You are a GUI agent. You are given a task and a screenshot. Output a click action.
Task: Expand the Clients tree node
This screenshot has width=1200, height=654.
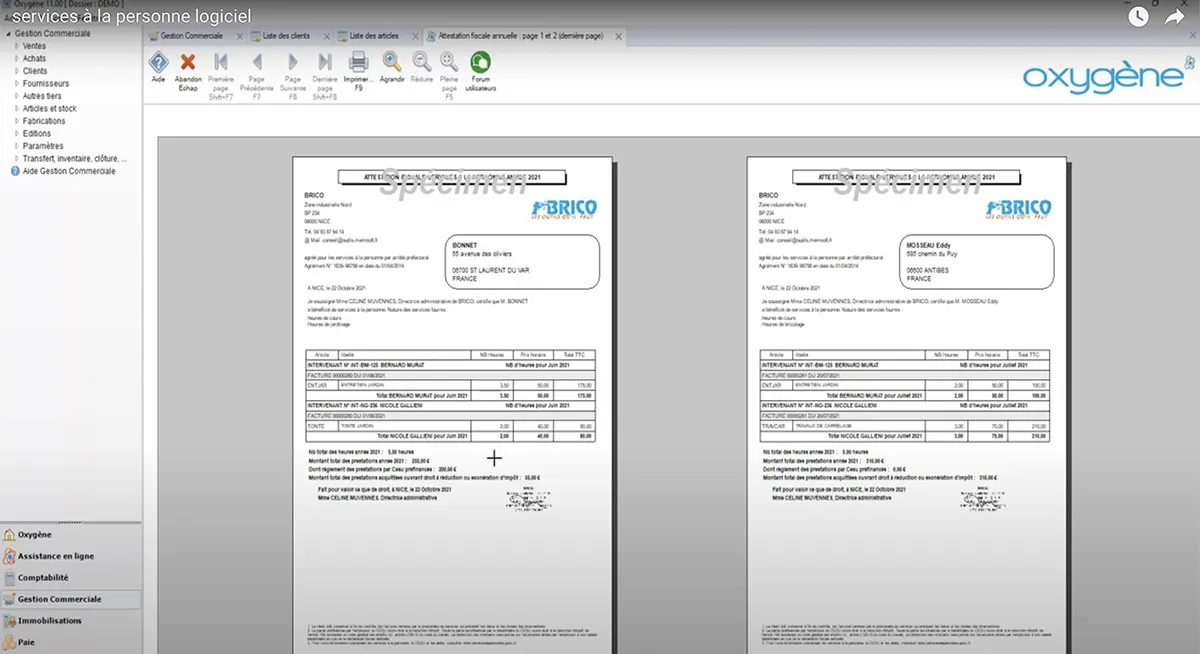17,71
